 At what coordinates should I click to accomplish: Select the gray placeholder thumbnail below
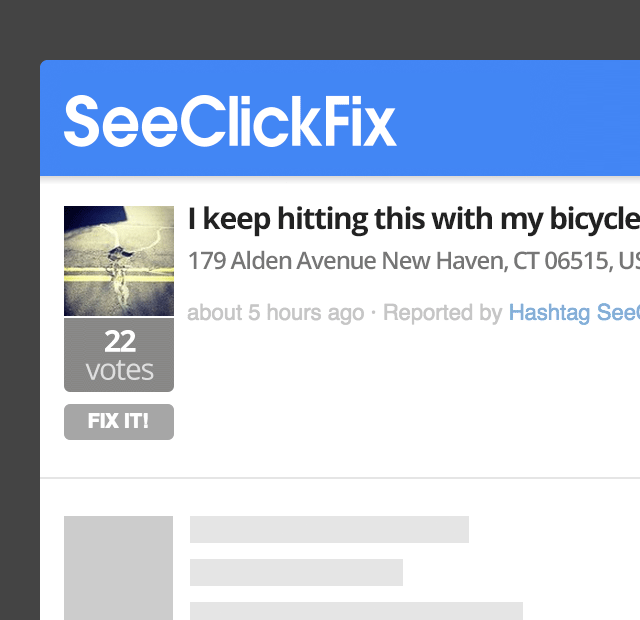click(x=118, y=568)
